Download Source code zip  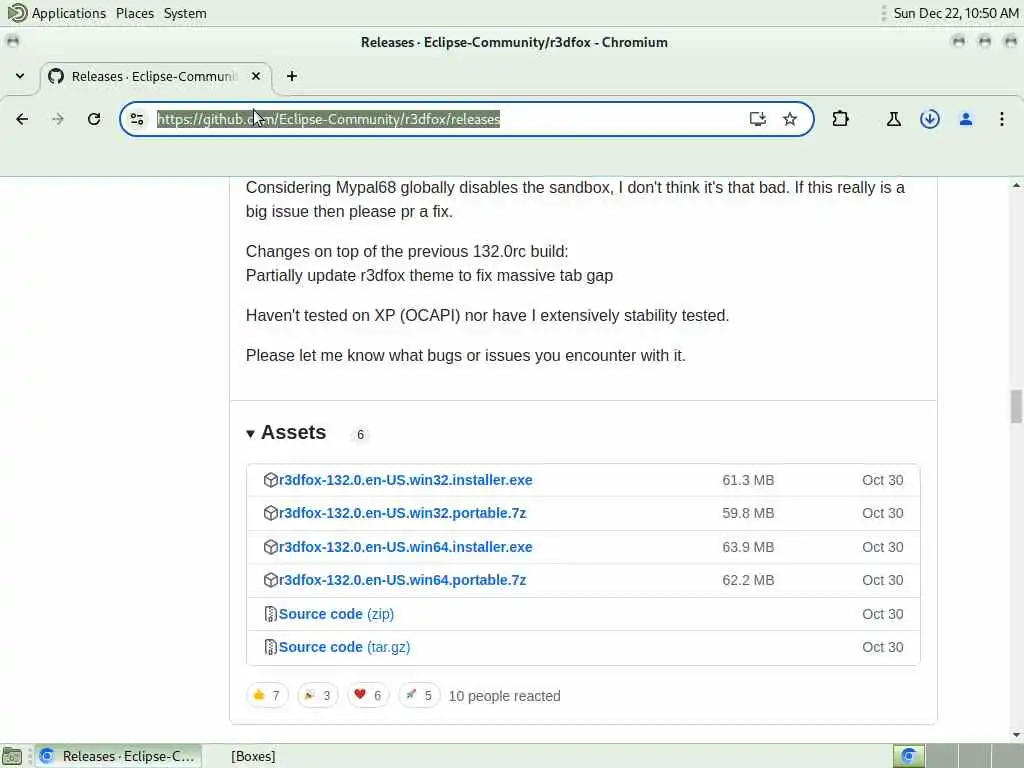click(x=336, y=614)
